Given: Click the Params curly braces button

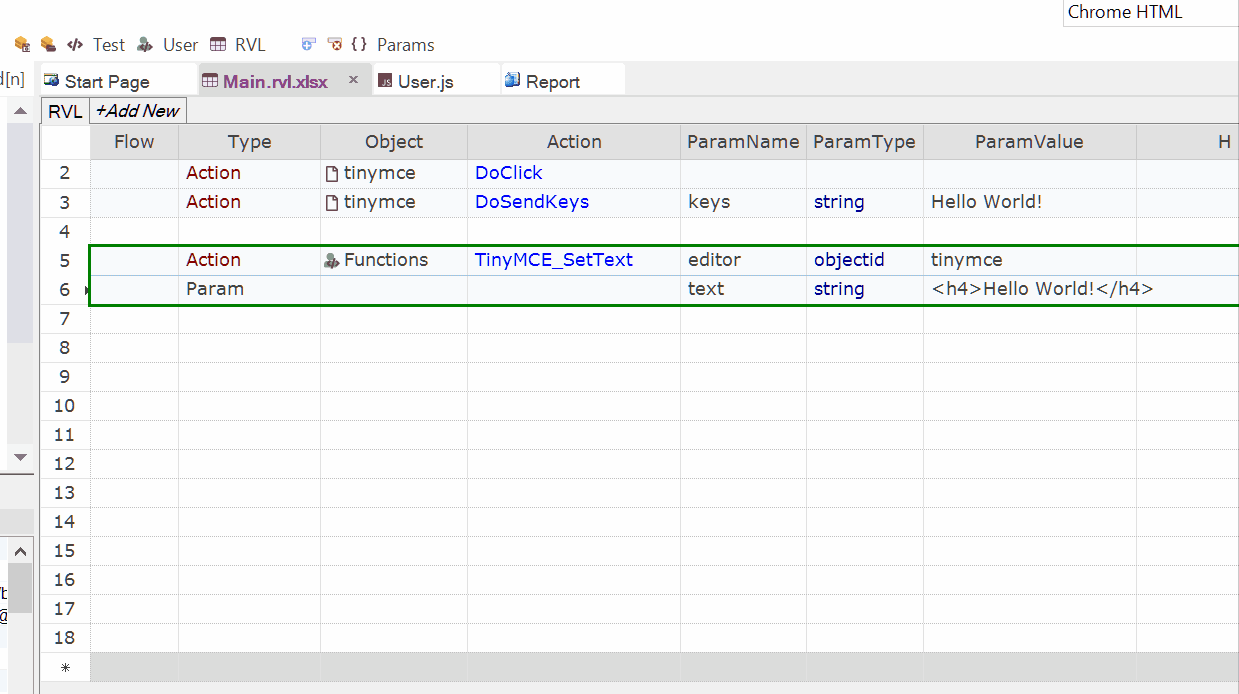Looking at the screenshot, I should [x=393, y=44].
